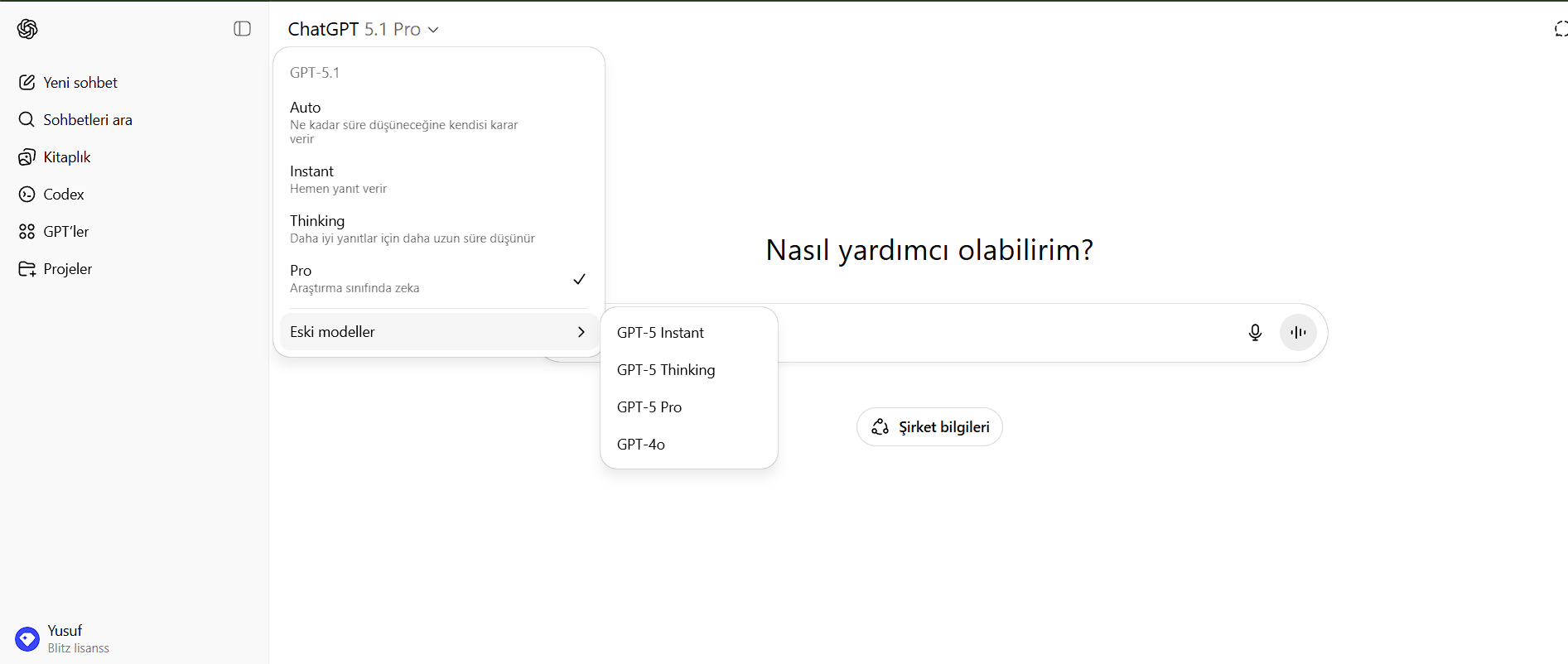The width and height of the screenshot is (1568, 664).
Task: Choose GPT-5 Thinking from legacy models
Action: pyautogui.click(x=666, y=370)
